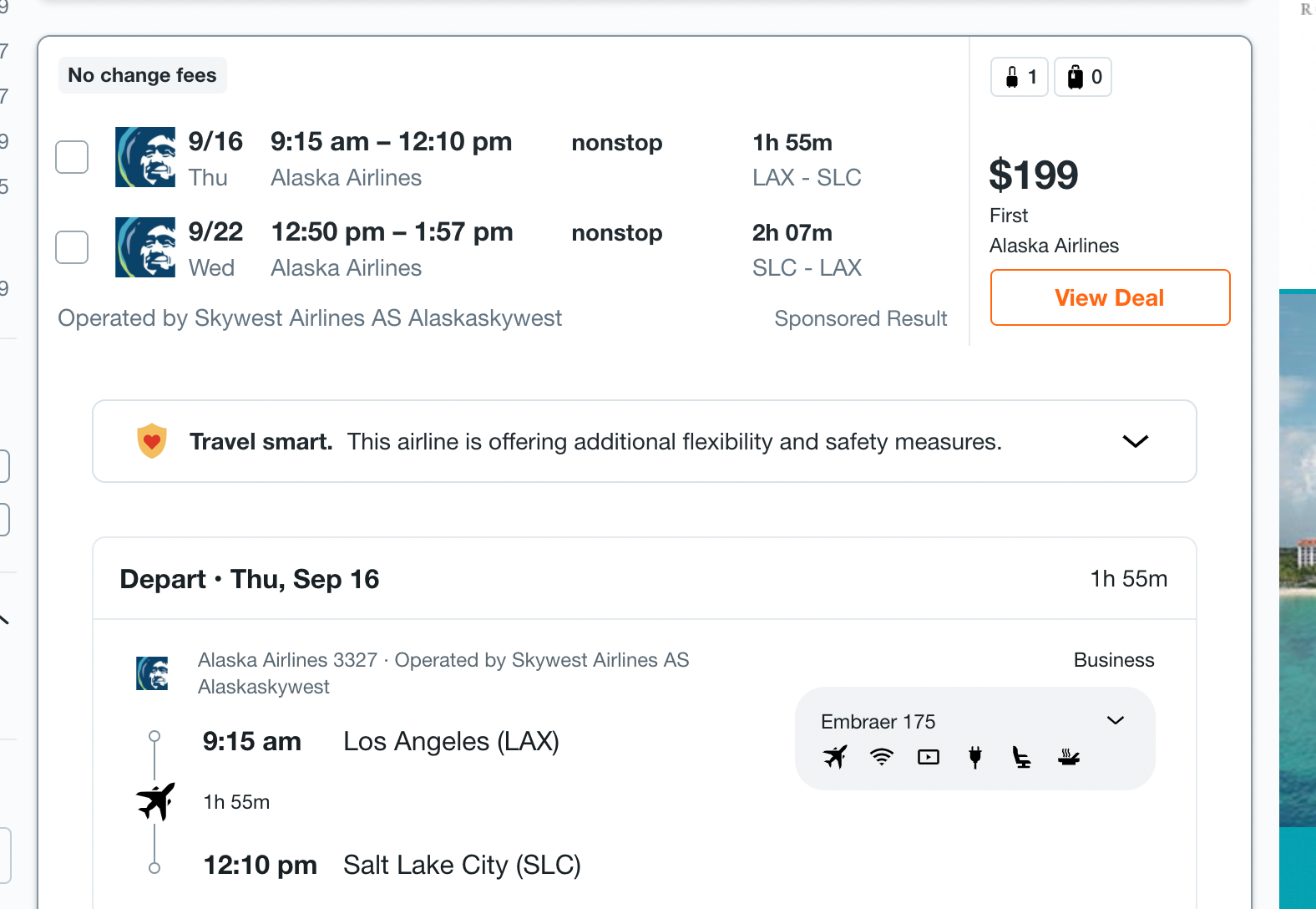The image size is (1316, 909).
Task: Expand the Travel smart details chevron
Action: [1136, 441]
